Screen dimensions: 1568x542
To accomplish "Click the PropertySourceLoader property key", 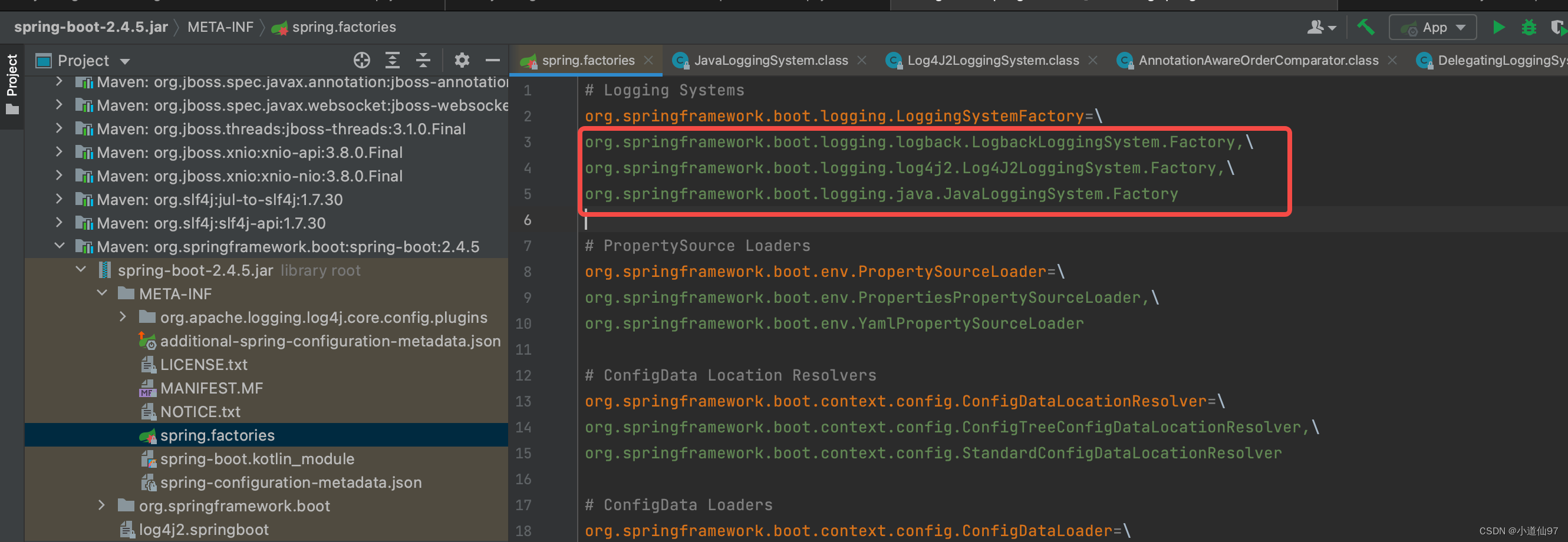I will coord(816,272).
